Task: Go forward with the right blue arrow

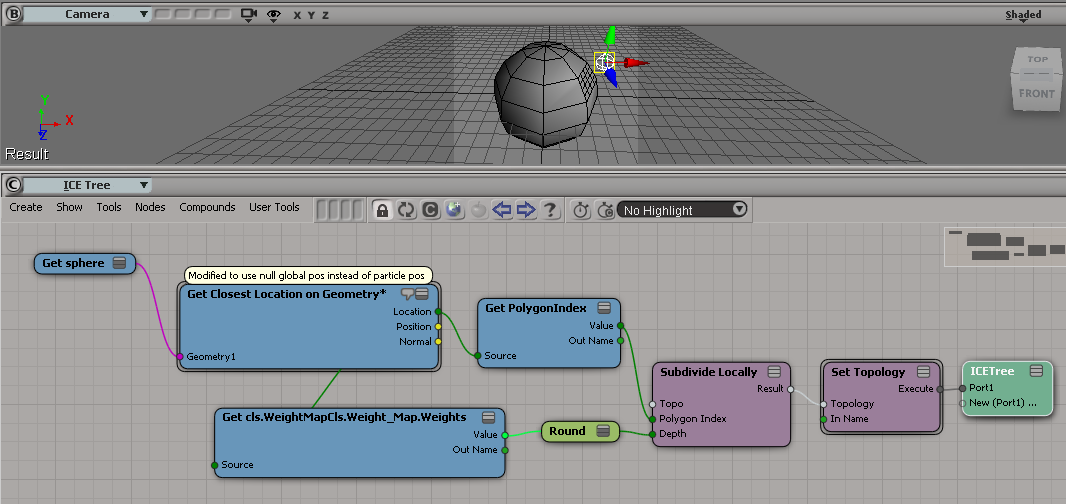Action: (526, 210)
